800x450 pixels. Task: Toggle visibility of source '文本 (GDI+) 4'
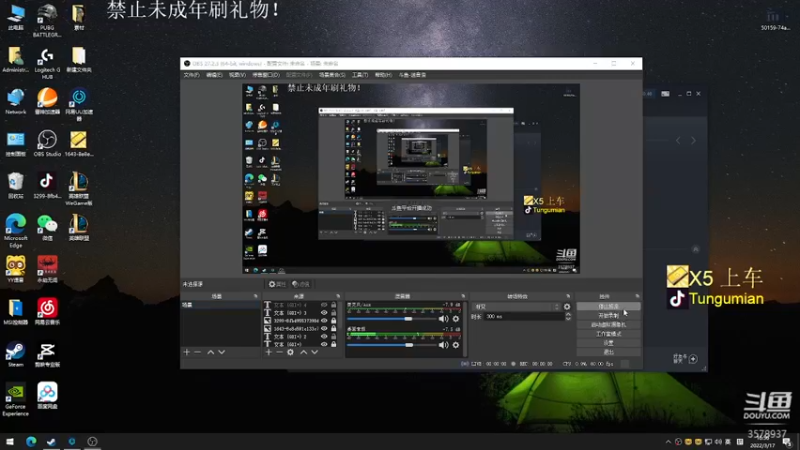tap(324, 305)
